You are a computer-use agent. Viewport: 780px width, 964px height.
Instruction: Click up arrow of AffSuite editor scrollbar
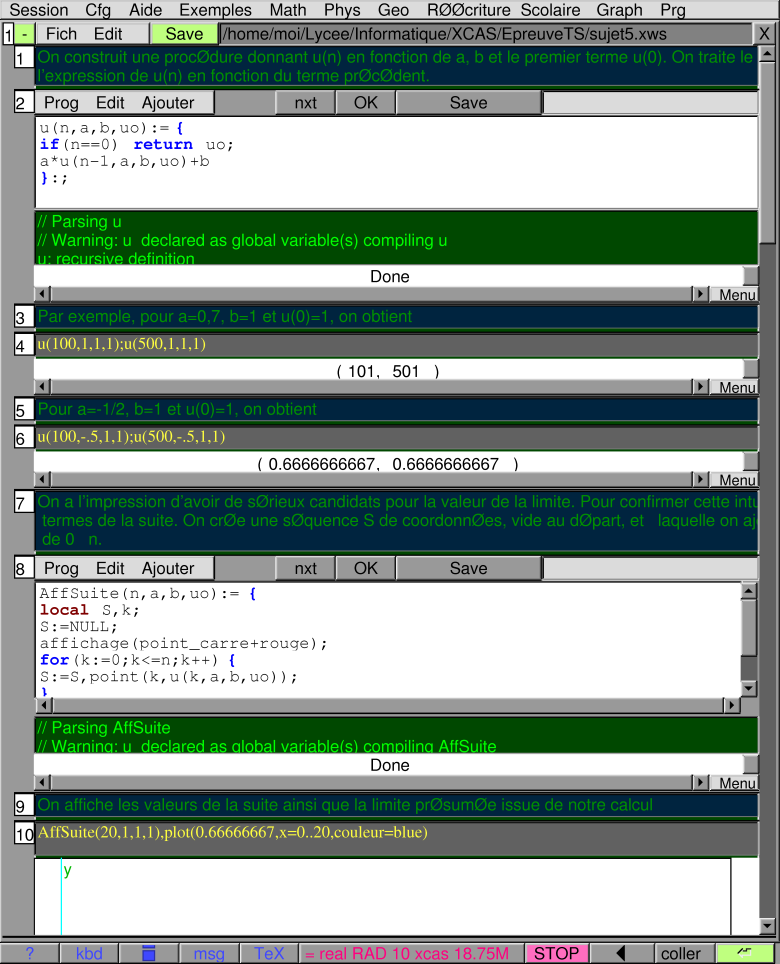click(748, 591)
